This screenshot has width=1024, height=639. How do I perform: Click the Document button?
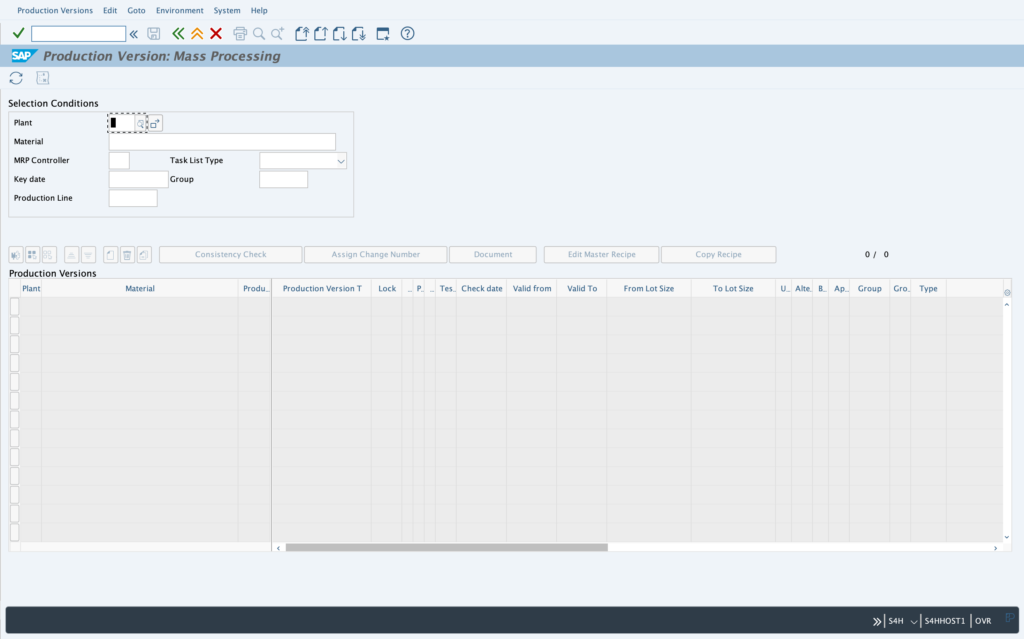tap(493, 255)
